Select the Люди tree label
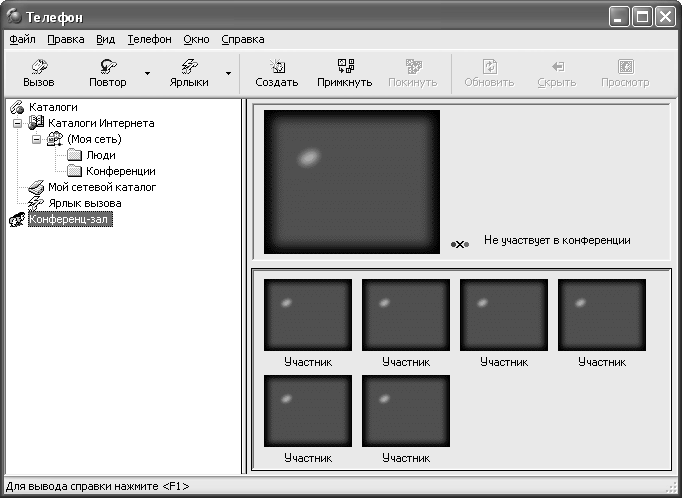 click(101, 155)
